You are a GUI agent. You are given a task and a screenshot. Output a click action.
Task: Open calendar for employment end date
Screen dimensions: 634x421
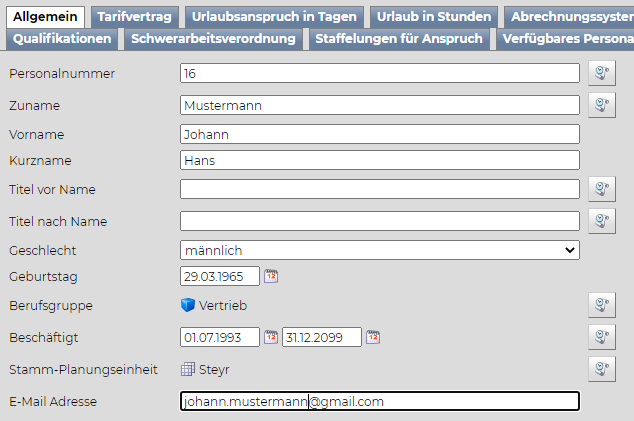(373, 337)
